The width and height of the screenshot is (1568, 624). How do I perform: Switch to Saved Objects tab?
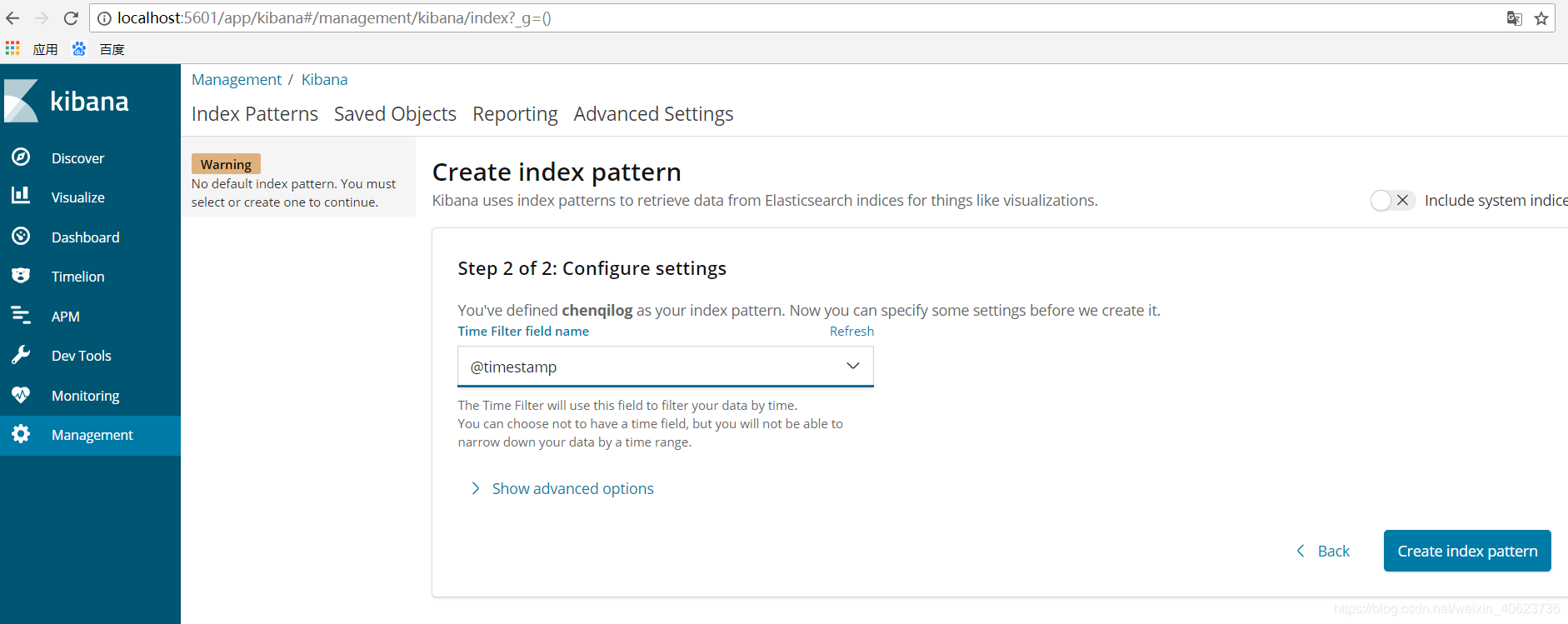395,114
